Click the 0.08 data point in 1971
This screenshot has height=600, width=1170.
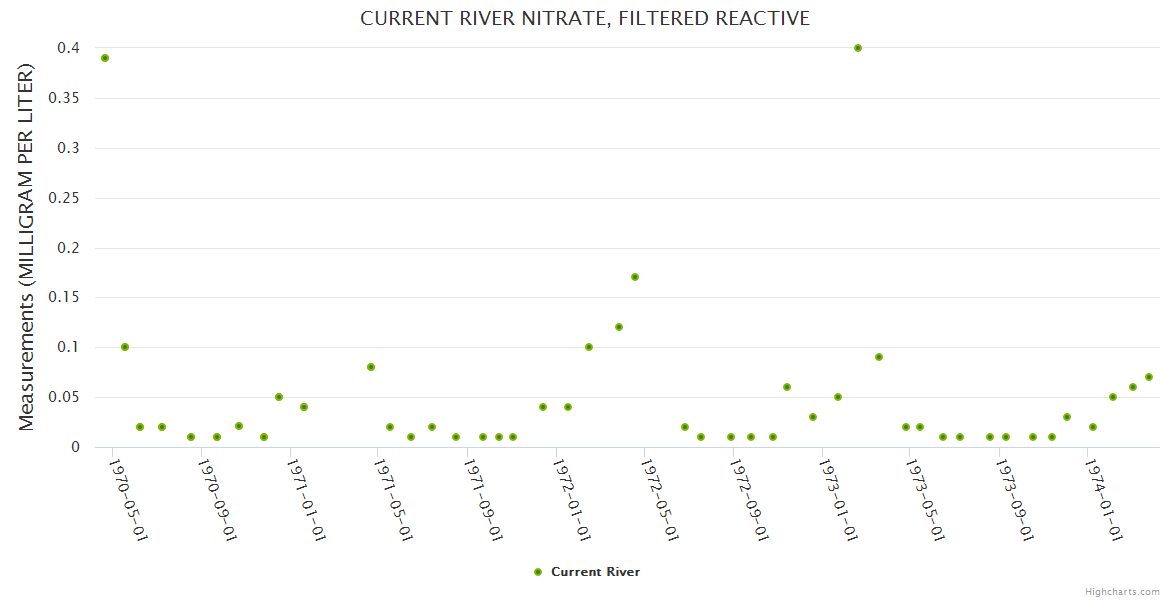pyautogui.click(x=371, y=367)
